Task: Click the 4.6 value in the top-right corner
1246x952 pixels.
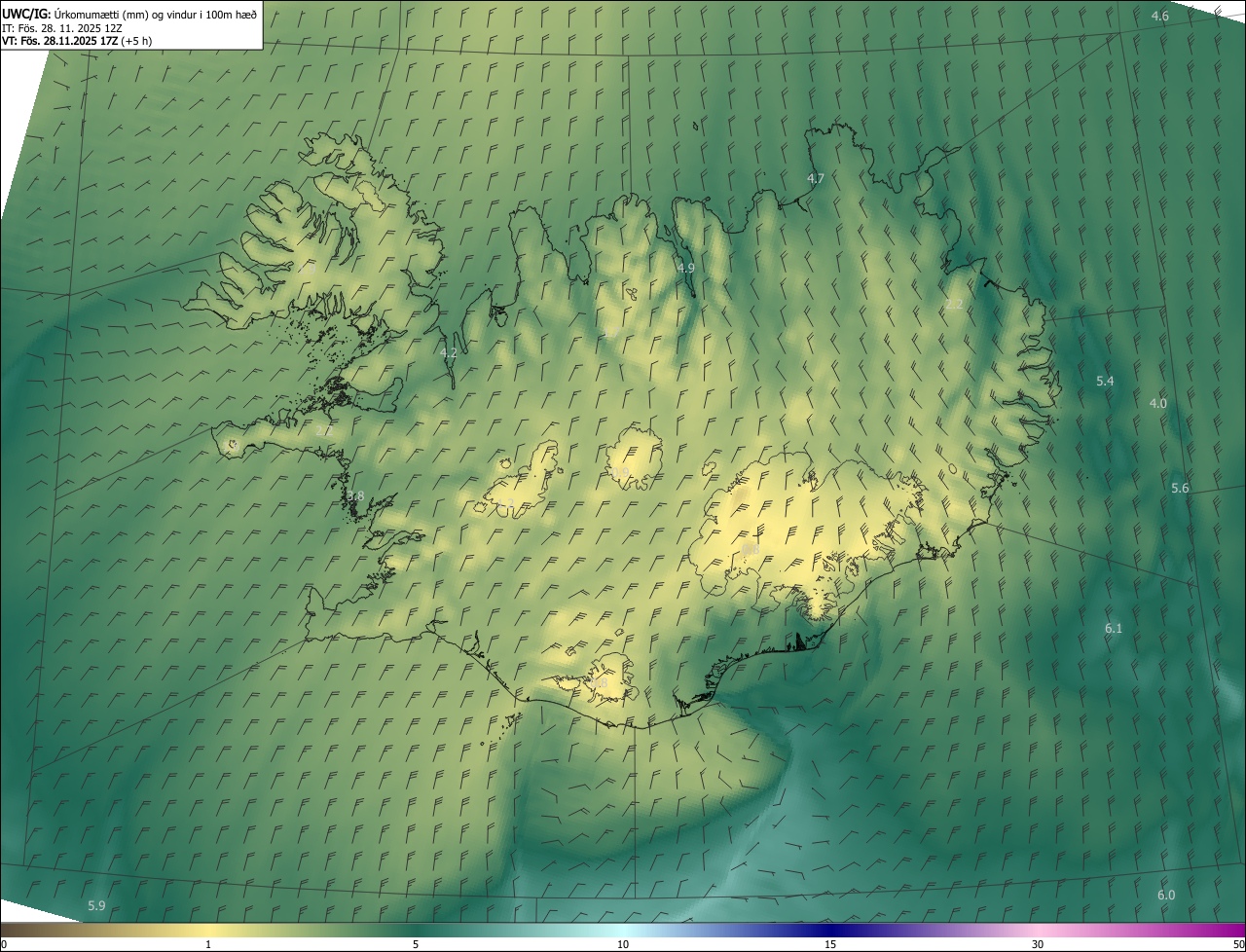Action: pyautogui.click(x=1160, y=17)
